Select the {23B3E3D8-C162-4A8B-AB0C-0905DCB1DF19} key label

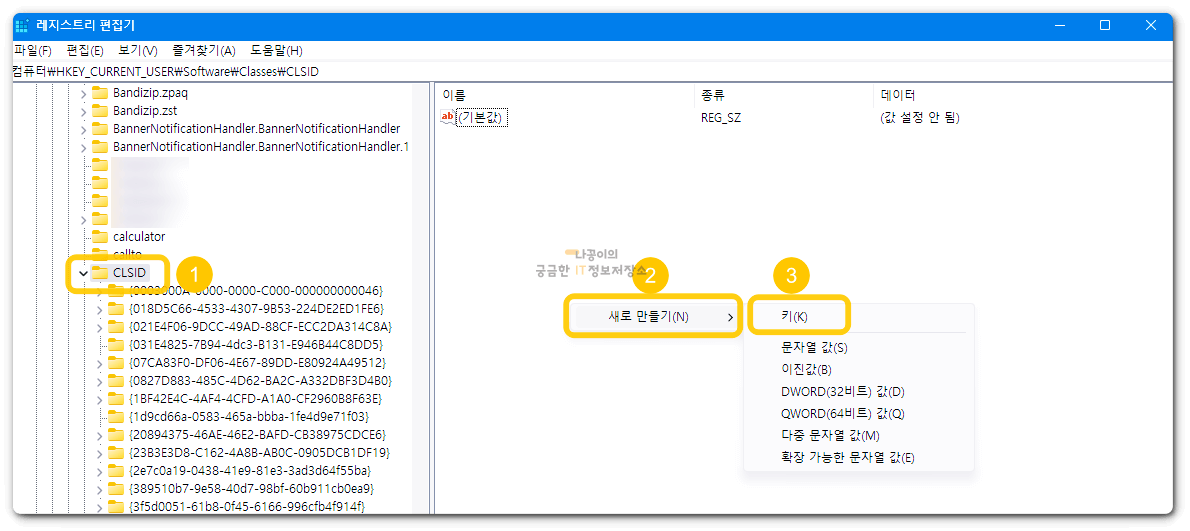[x=260, y=453]
